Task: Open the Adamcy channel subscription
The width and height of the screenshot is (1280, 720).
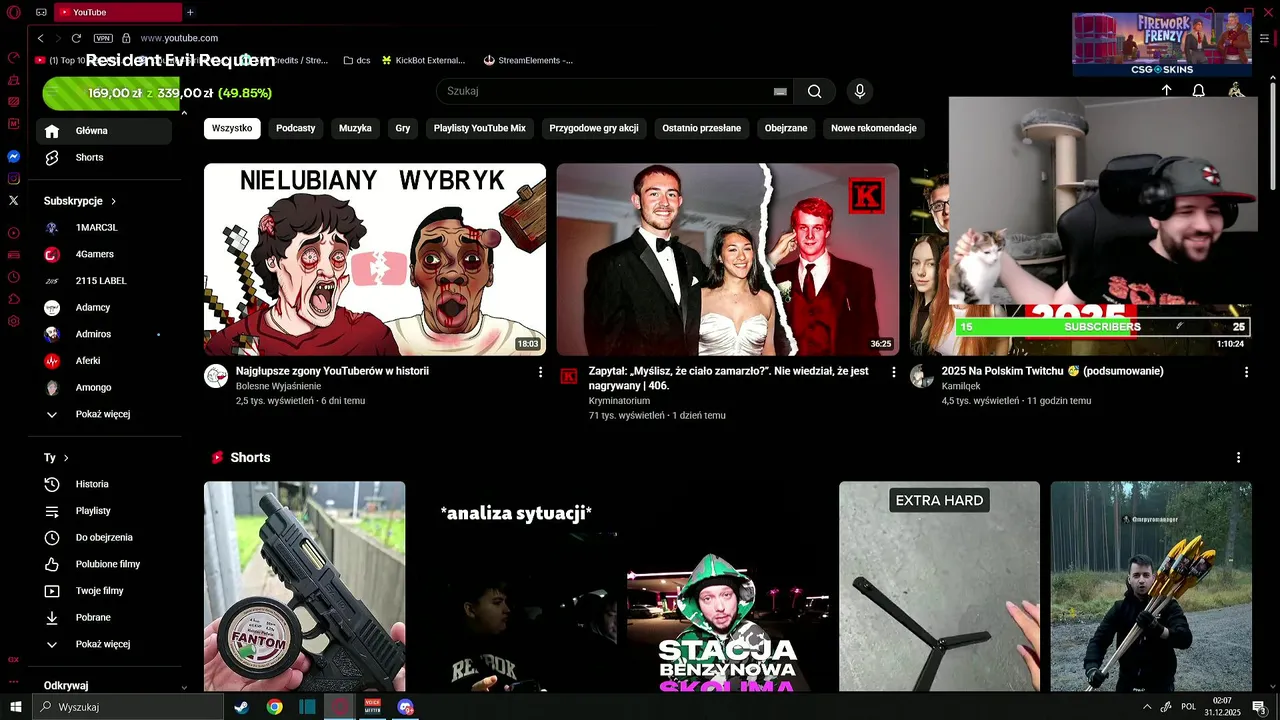Action: click(104, 308)
